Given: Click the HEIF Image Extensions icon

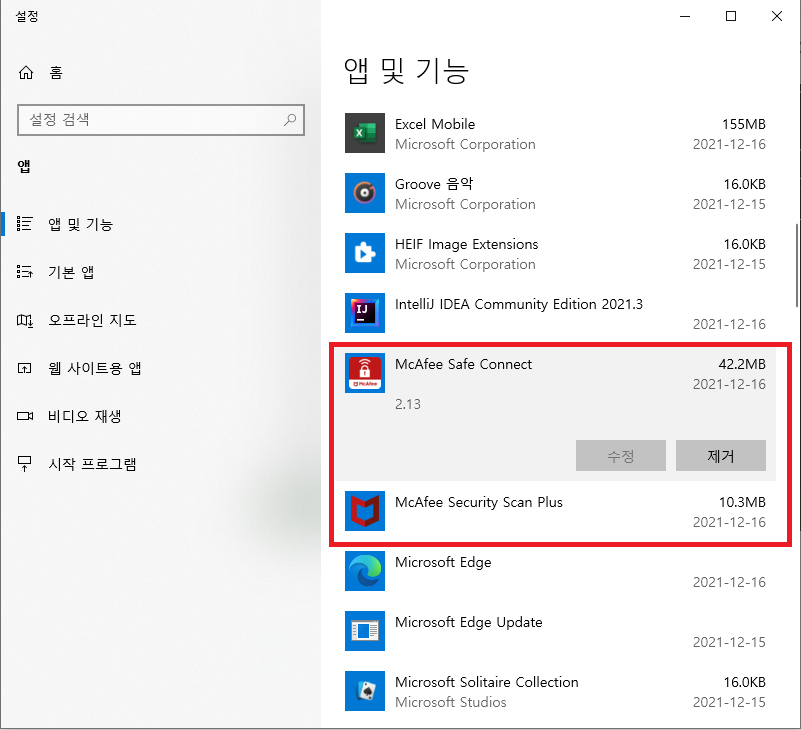Looking at the screenshot, I should 365,253.
